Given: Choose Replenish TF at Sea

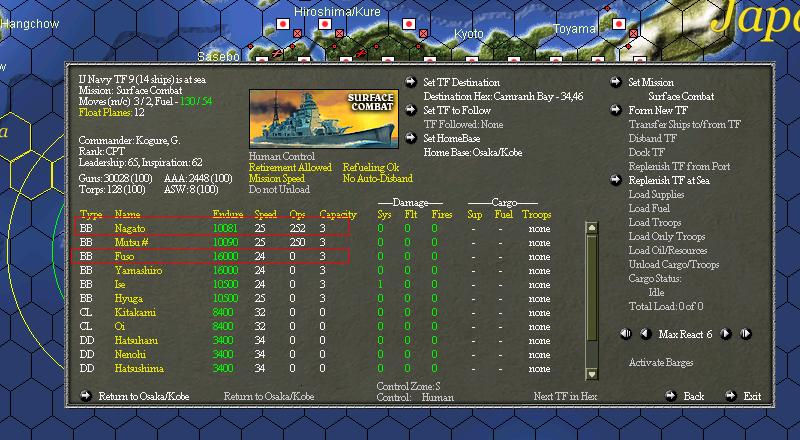Looking at the screenshot, I should coord(669,180).
